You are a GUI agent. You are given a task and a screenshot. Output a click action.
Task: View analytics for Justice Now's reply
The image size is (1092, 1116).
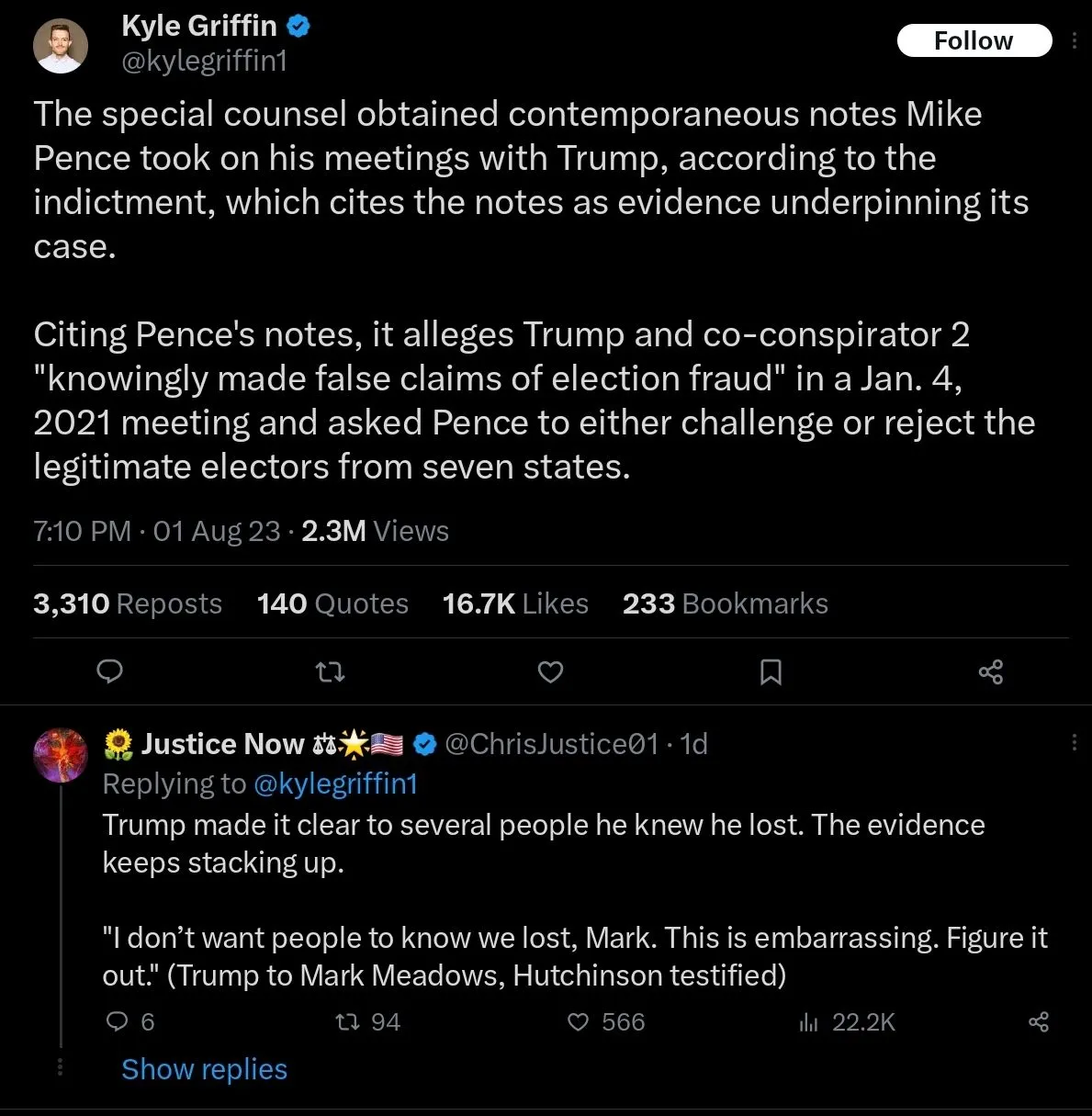coord(808,1021)
